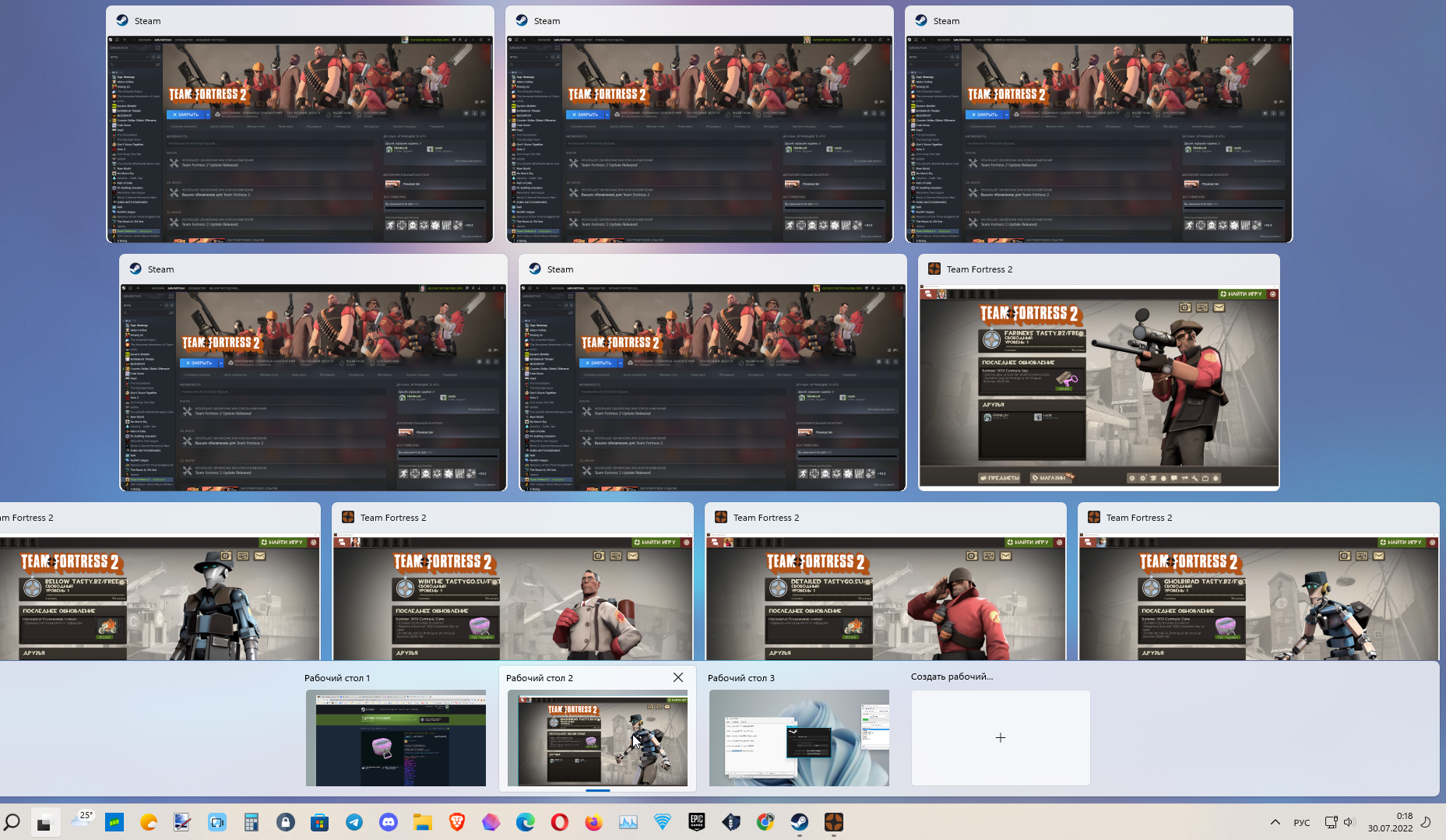Create a new desktop with the plus tile
Screen dimensions: 1446x840
(x=1001, y=737)
